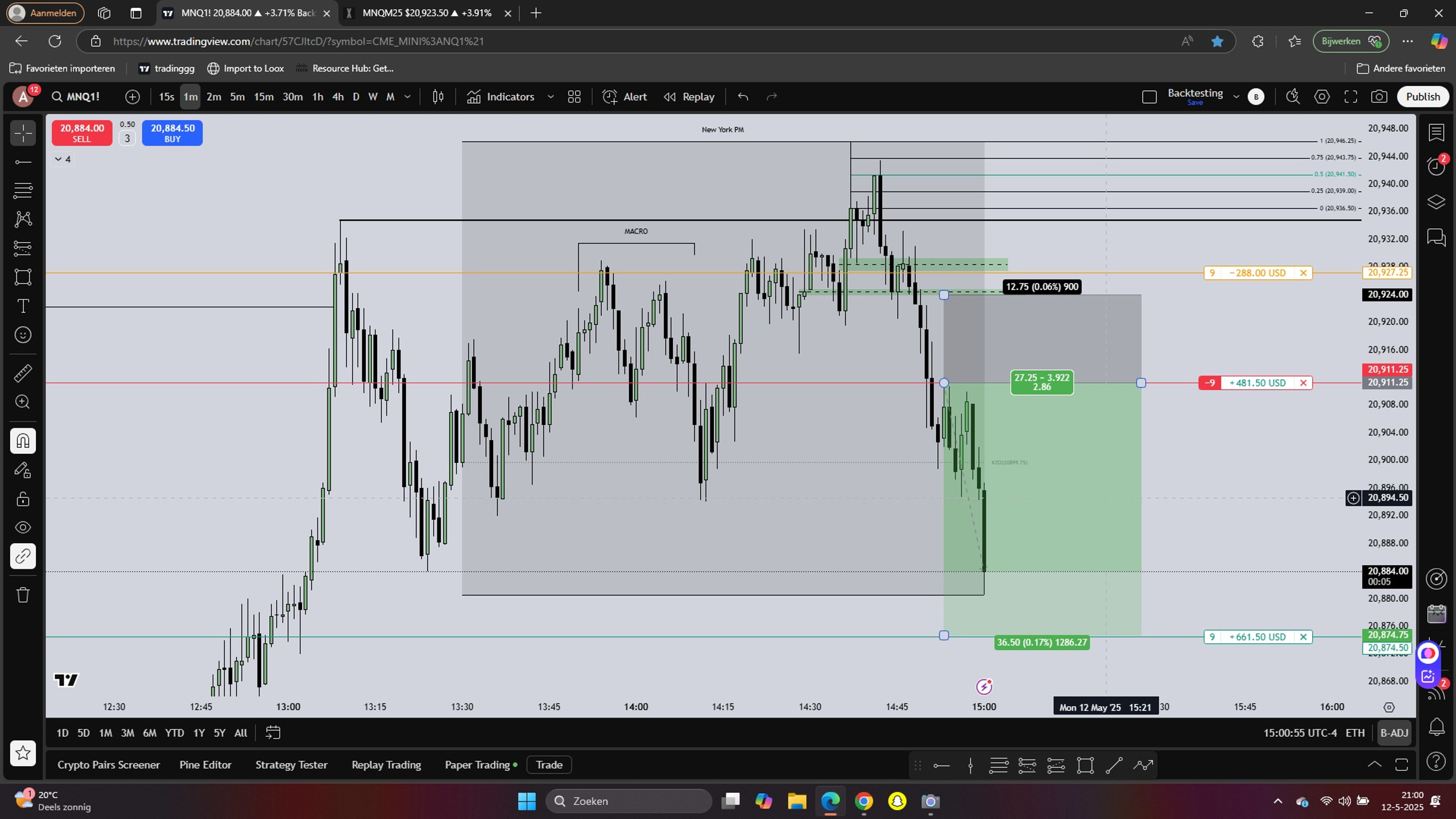Select the 5m timeframe

[237, 97]
